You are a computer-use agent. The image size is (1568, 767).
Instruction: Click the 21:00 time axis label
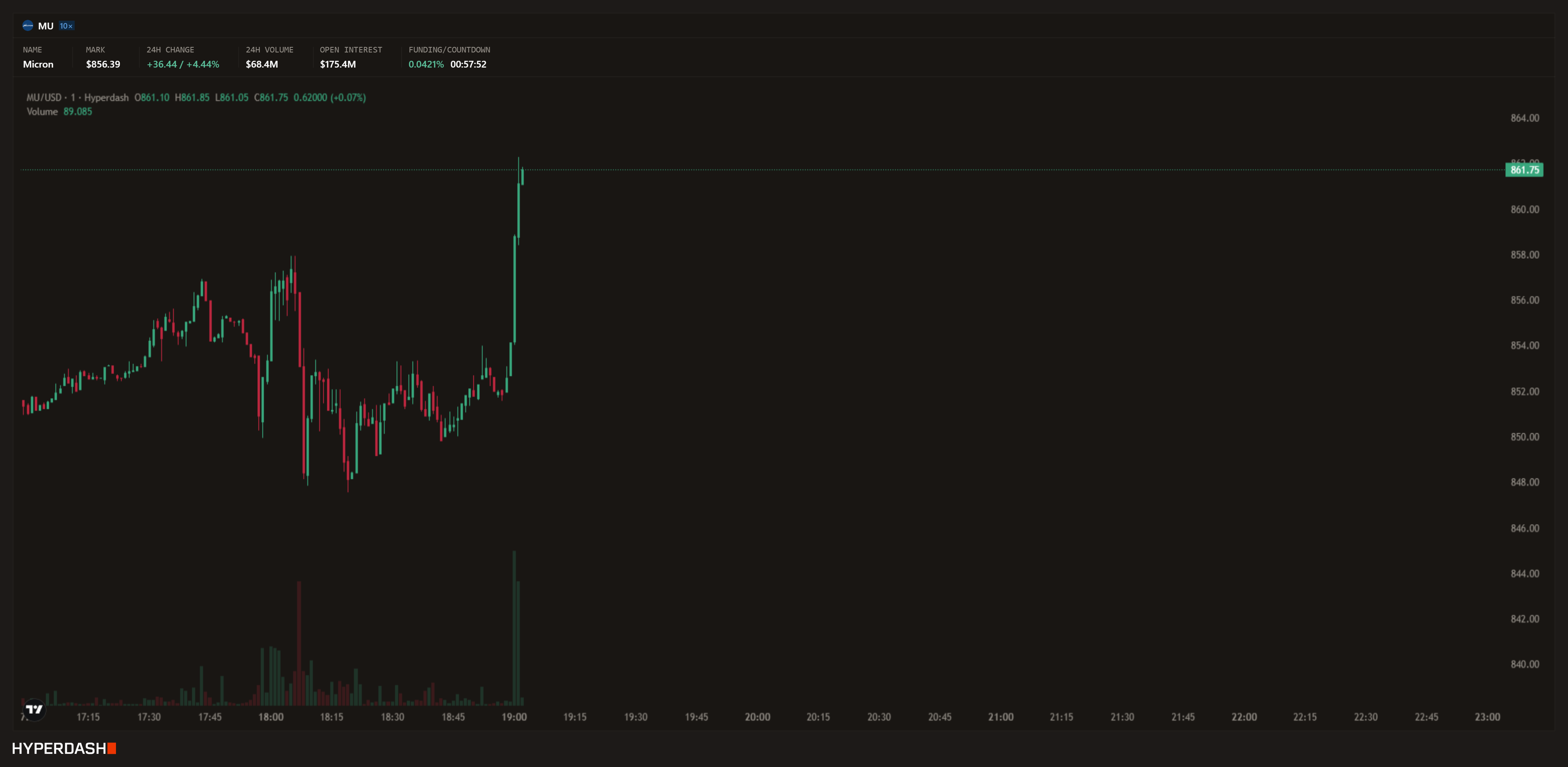click(1001, 717)
